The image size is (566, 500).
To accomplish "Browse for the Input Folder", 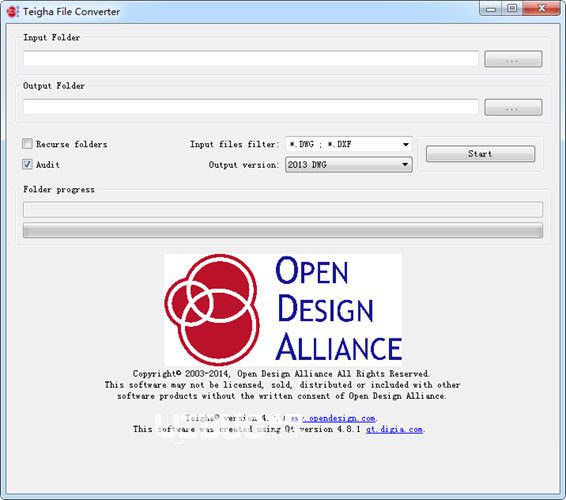I will pos(513,59).
